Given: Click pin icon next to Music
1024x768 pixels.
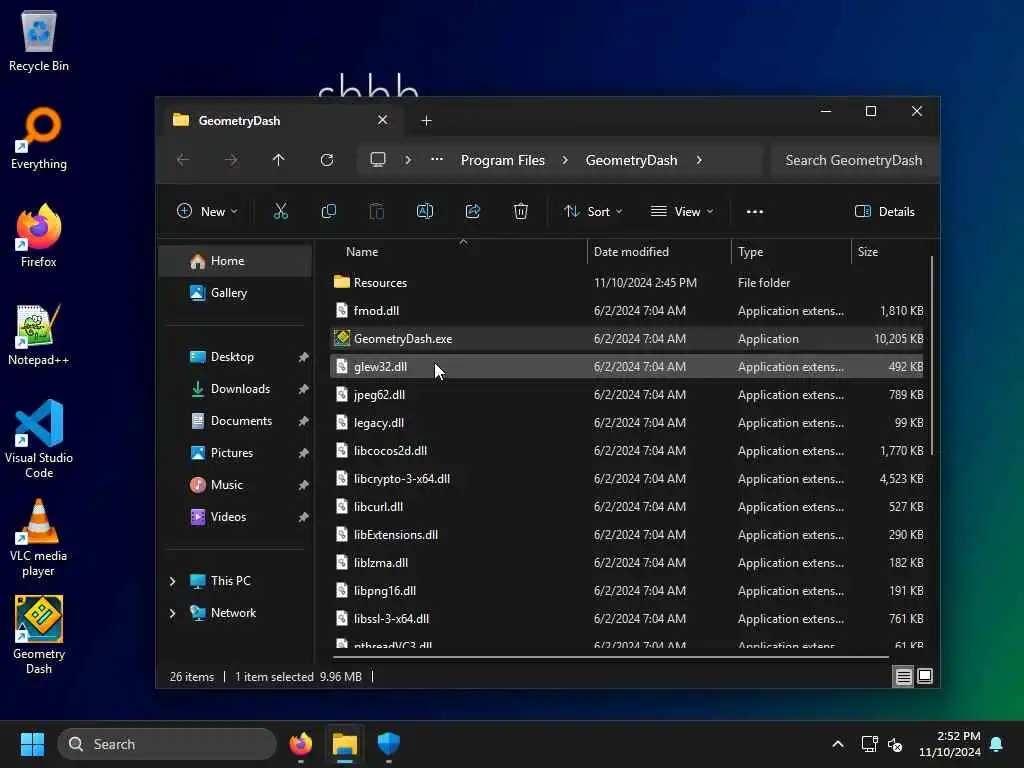Looking at the screenshot, I should click(304, 485).
